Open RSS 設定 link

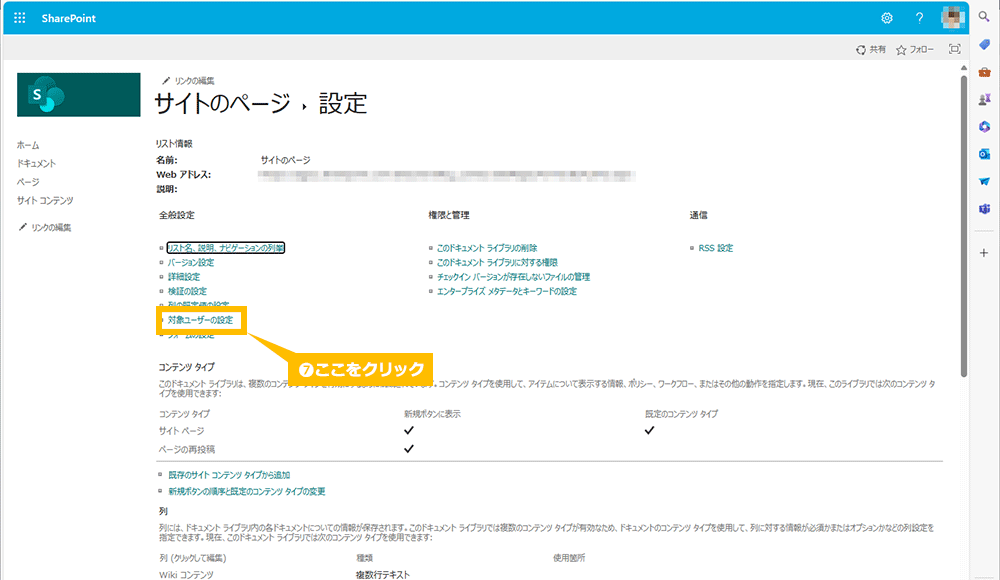tap(716, 248)
